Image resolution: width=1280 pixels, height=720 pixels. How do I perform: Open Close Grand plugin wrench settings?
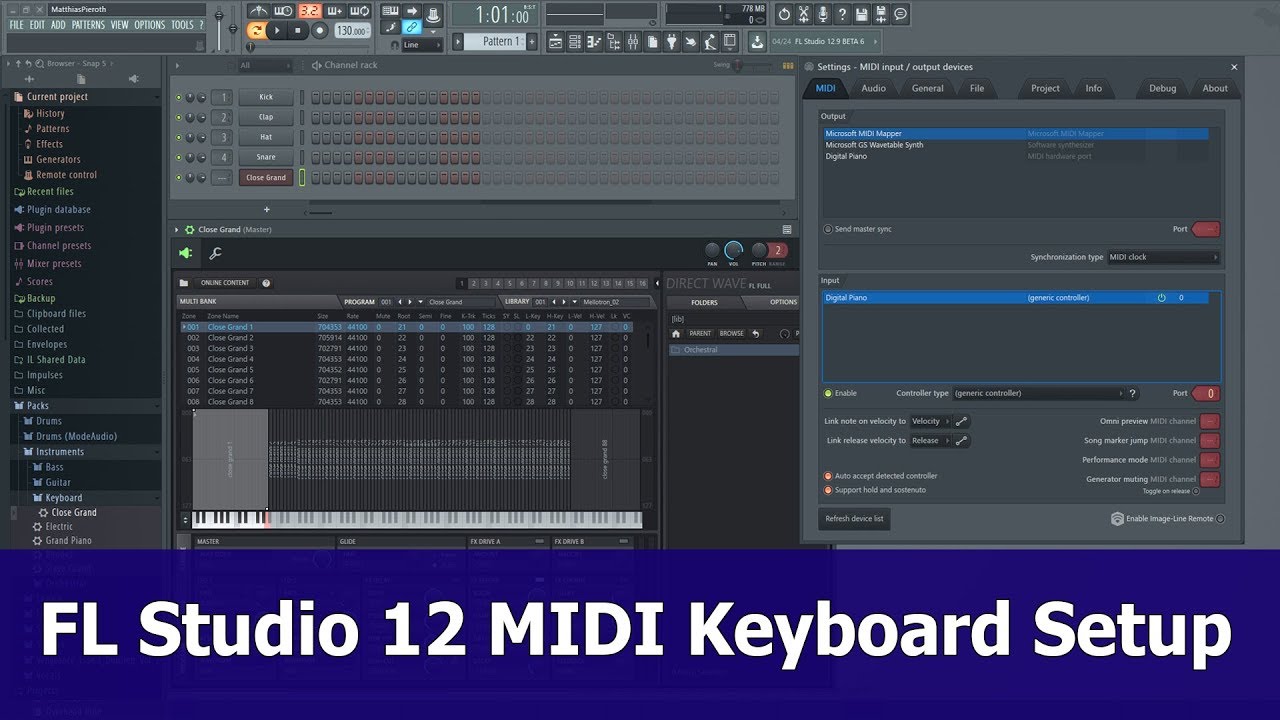point(214,254)
